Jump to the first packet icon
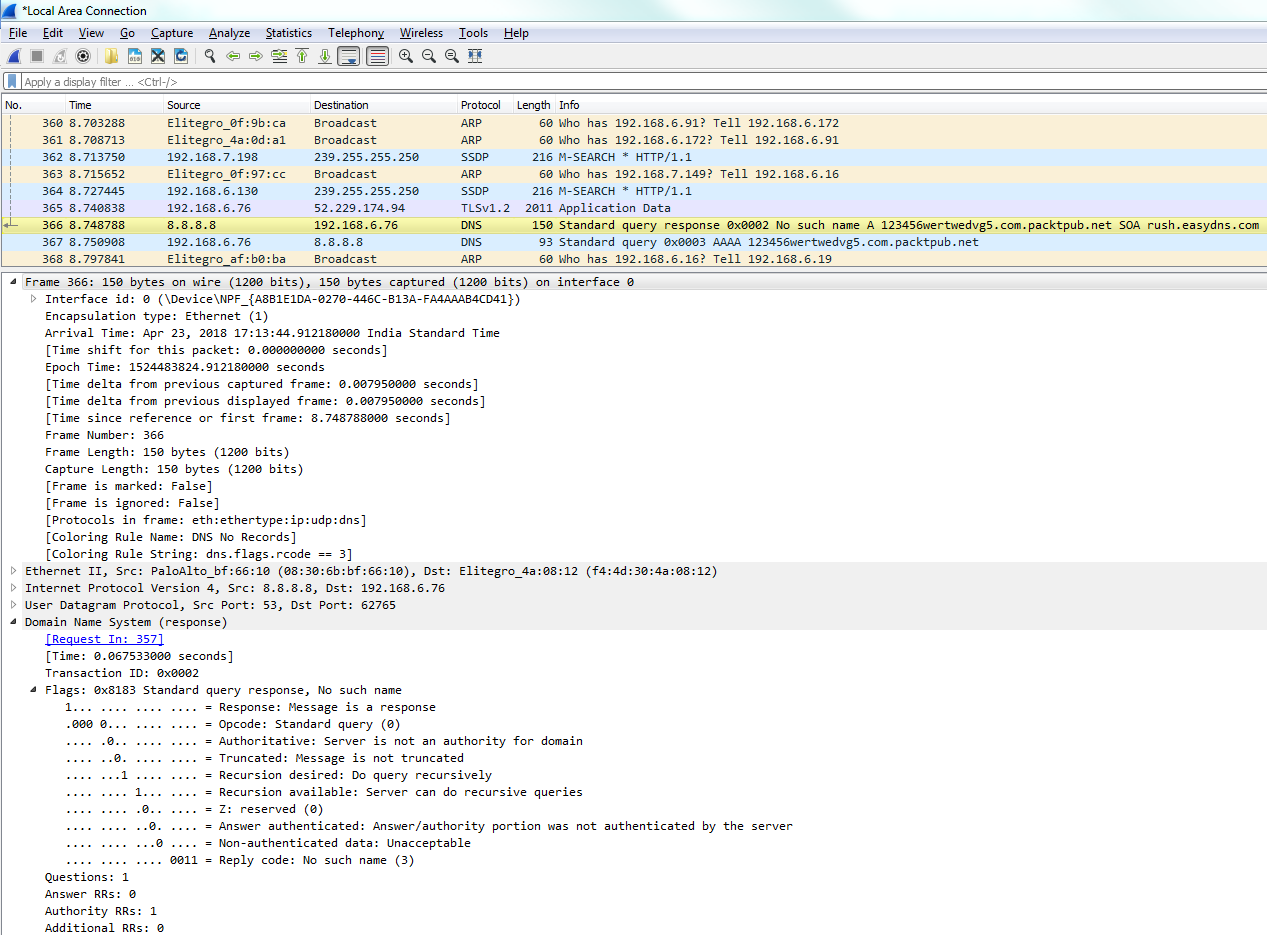 coord(302,56)
